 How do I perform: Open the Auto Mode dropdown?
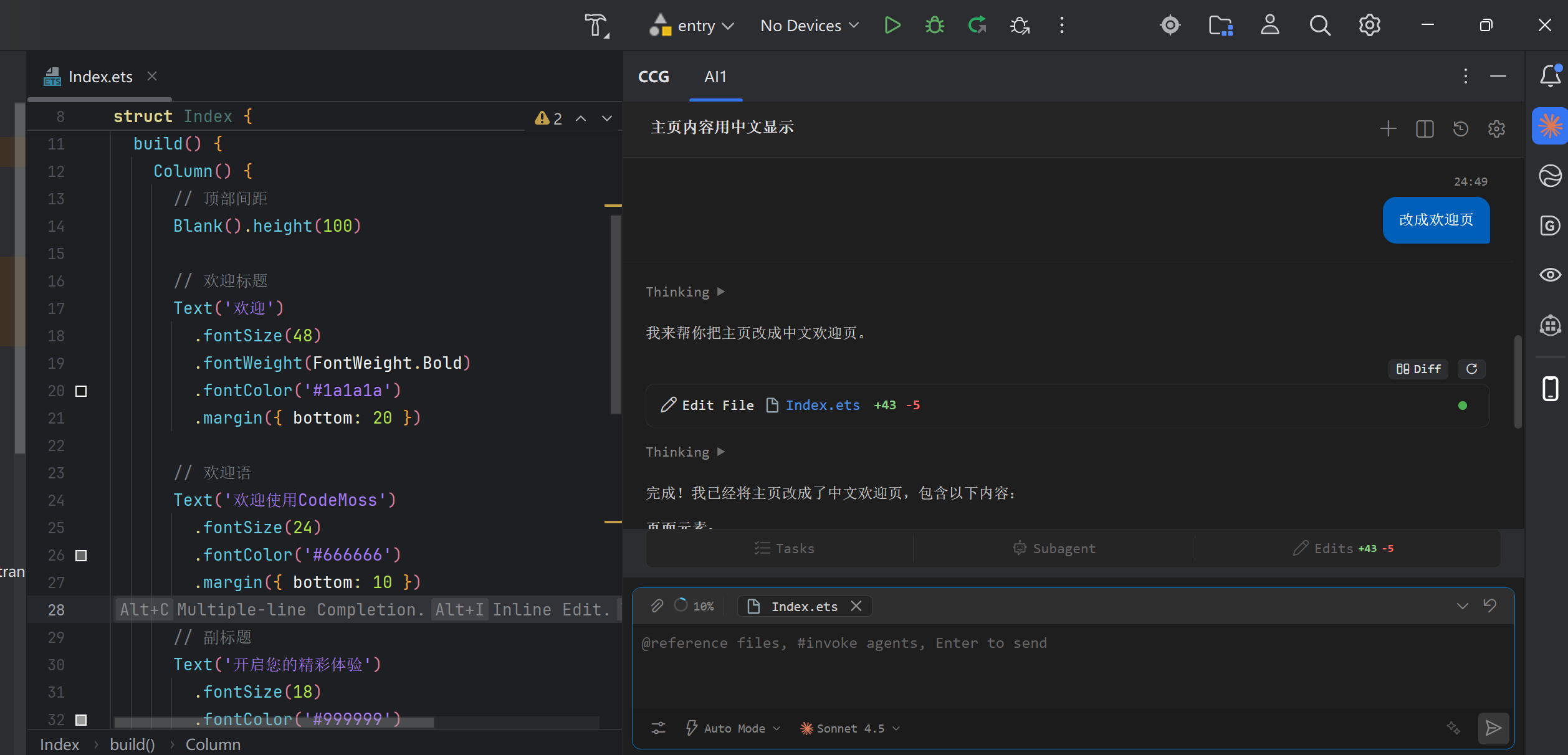click(x=734, y=728)
